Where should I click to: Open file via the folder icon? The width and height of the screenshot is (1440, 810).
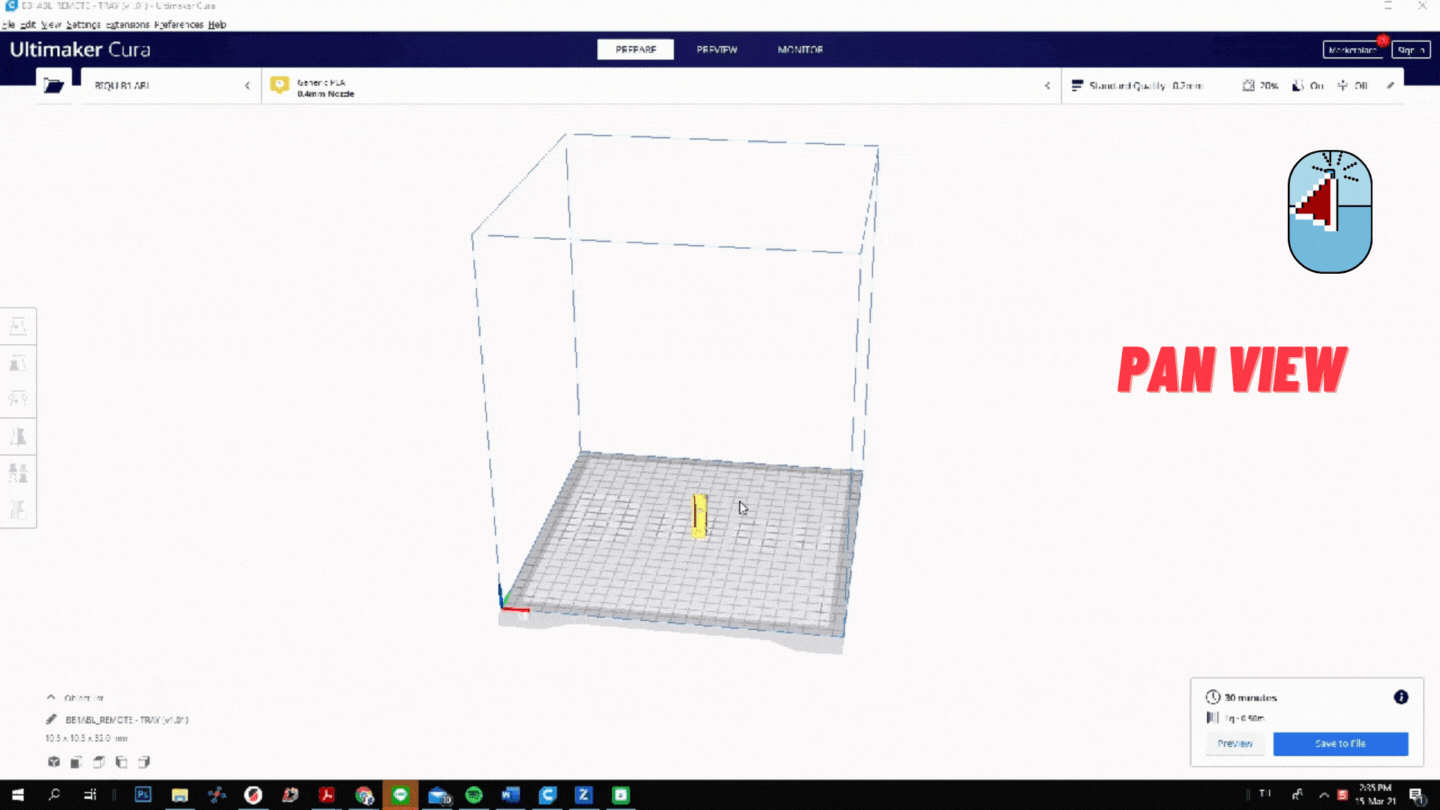point(54,86)
